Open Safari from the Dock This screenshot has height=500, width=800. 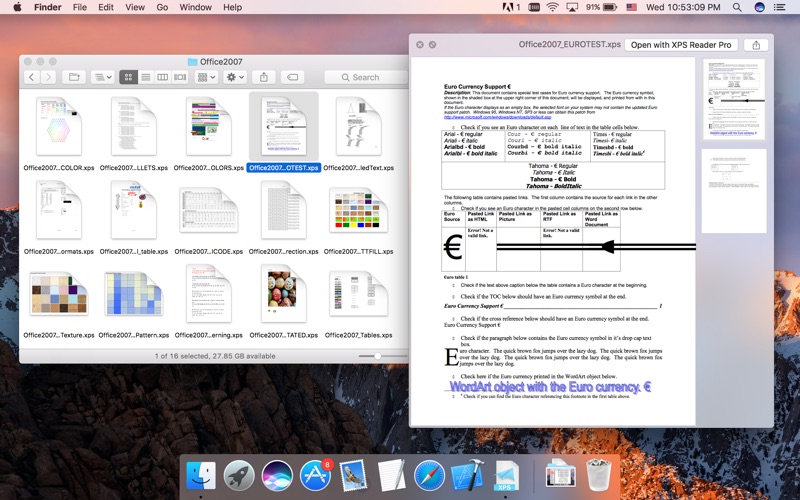point(429,475)
